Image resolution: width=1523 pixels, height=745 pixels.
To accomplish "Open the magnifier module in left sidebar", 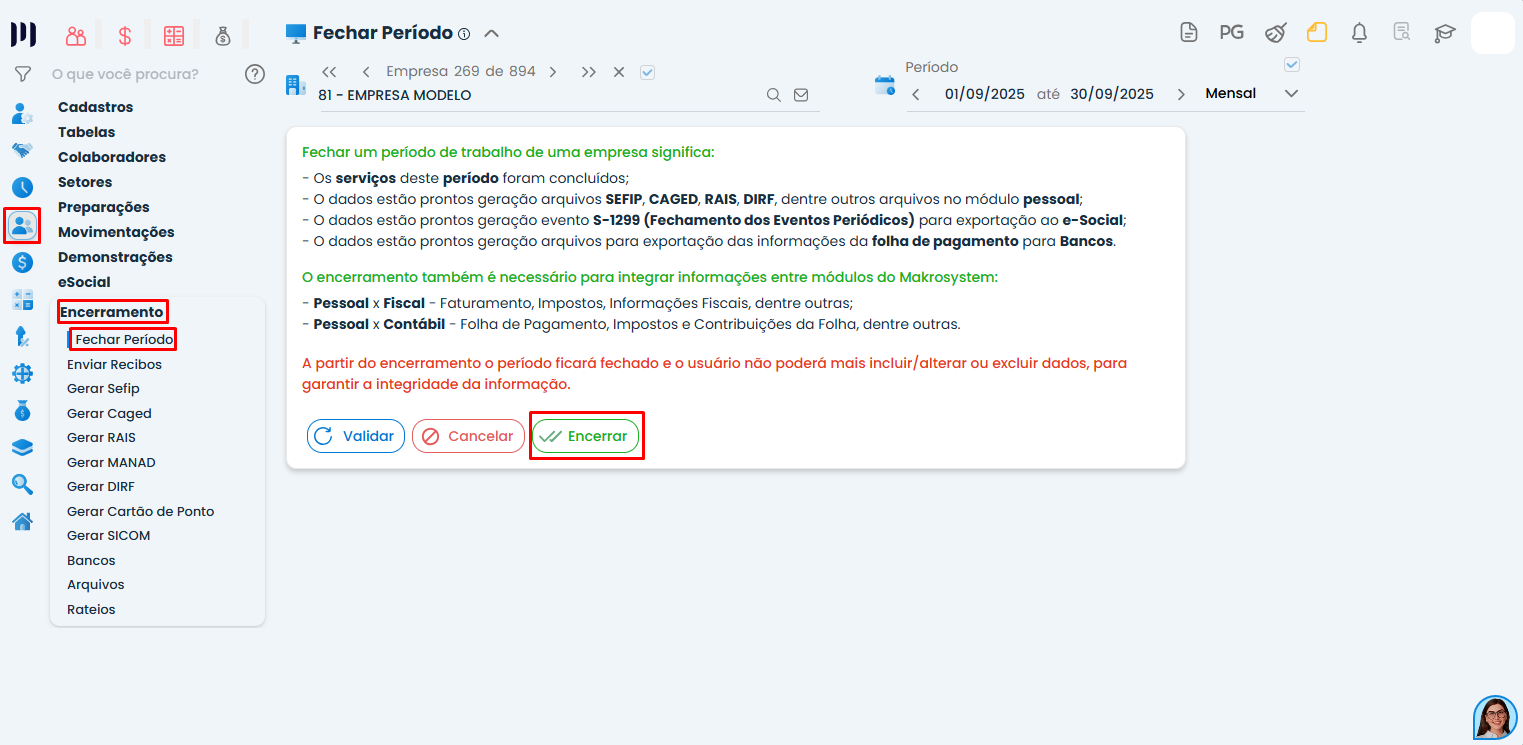I will point(22,485).
